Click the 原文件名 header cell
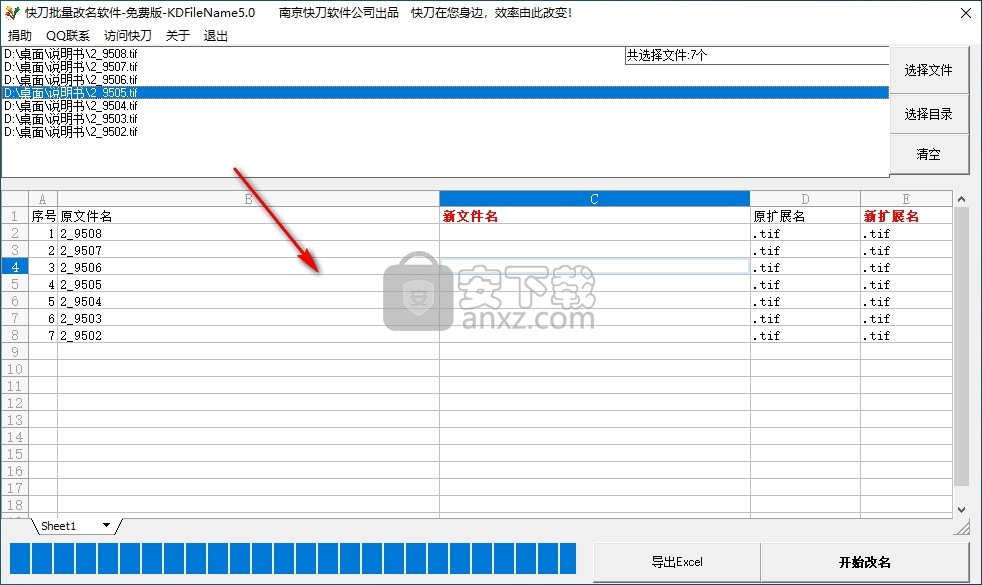The image size is (982, 585). pyautogui.click(x=248, y=216)
